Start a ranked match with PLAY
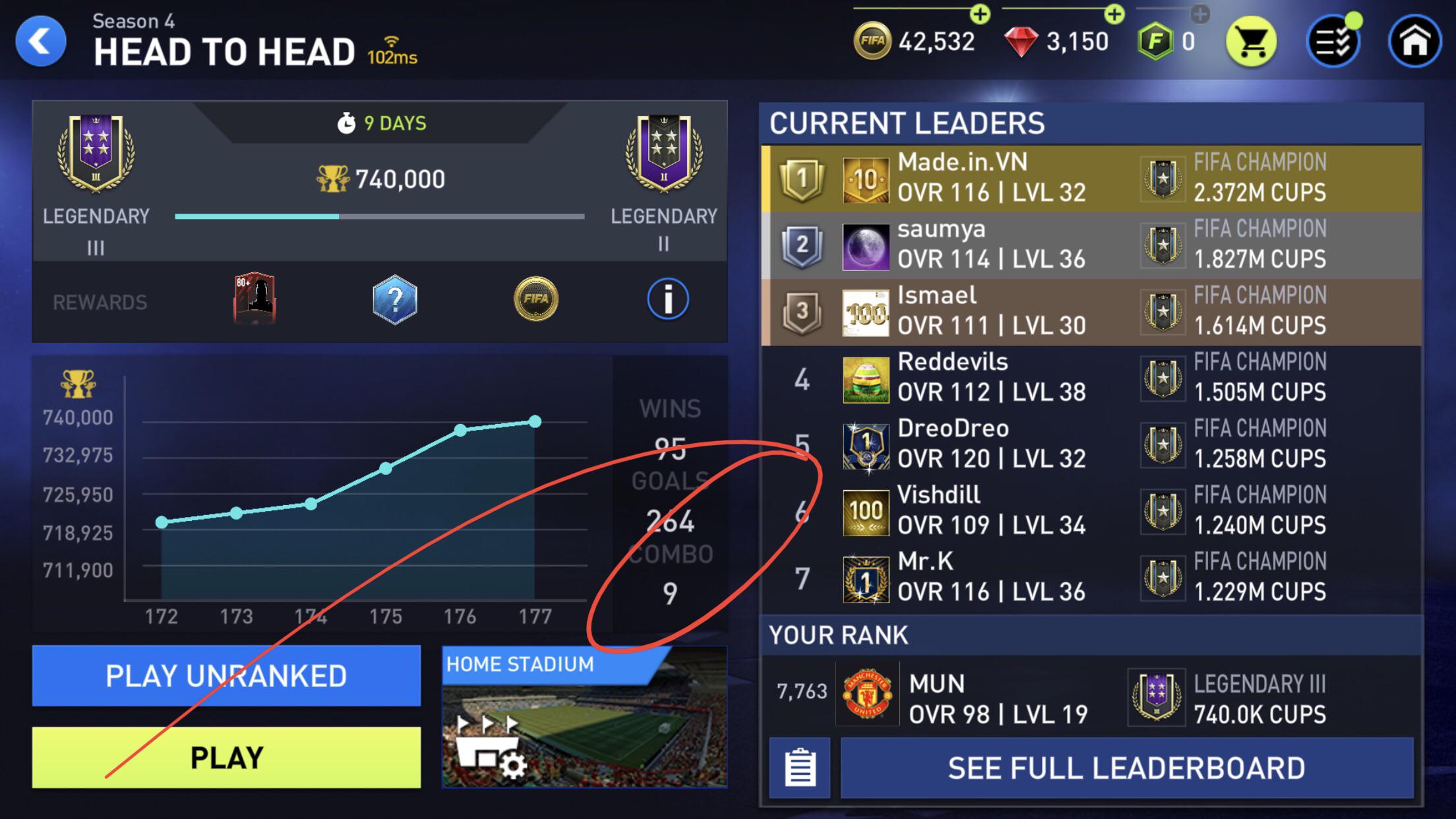The width and height of the screenshot is (1456, 819). 226,758
